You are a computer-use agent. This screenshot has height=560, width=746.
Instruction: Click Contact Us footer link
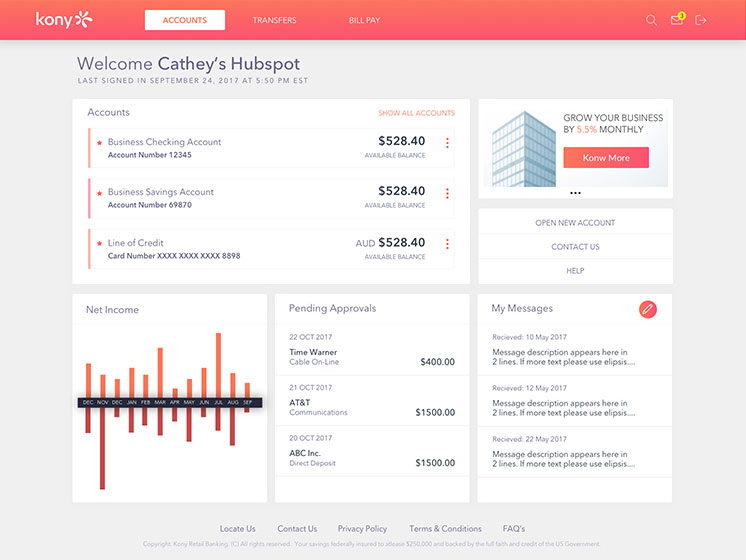297,529
